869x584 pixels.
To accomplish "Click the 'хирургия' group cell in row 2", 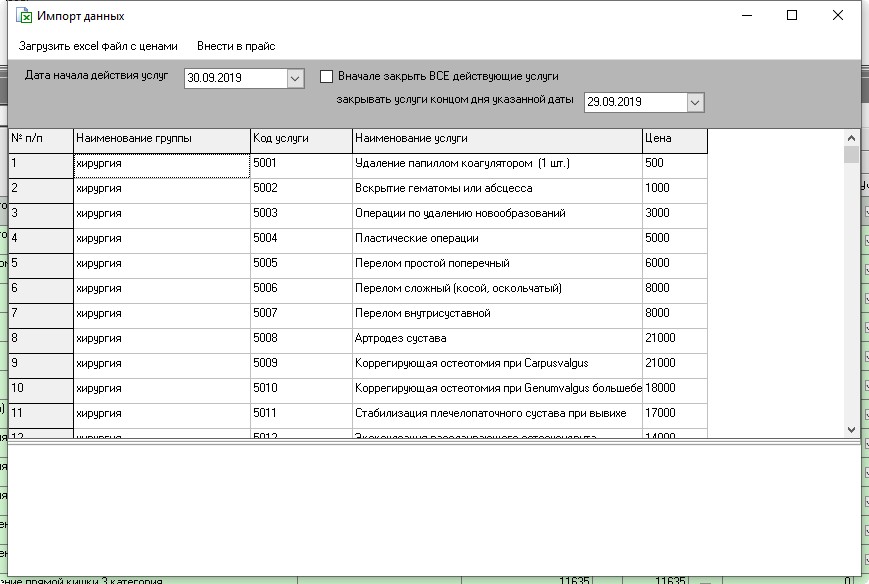I will 160,189.
